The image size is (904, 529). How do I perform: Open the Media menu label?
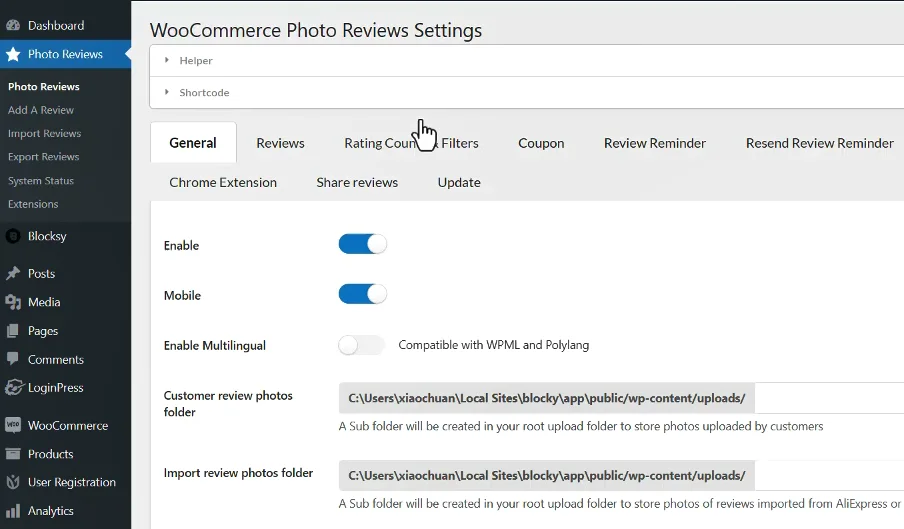(44, 302)
